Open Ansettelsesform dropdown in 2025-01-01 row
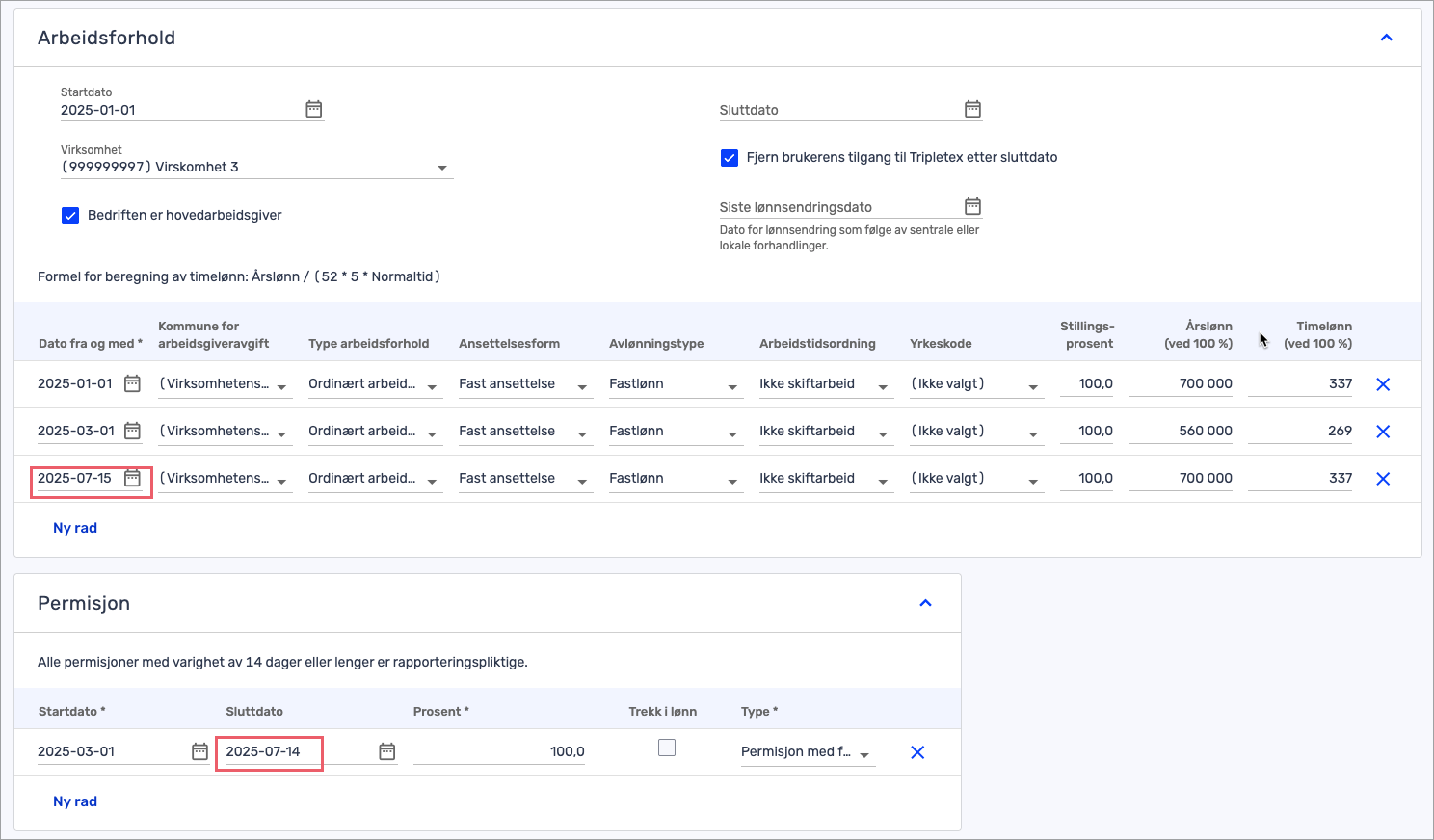 (x=526, y=384)
